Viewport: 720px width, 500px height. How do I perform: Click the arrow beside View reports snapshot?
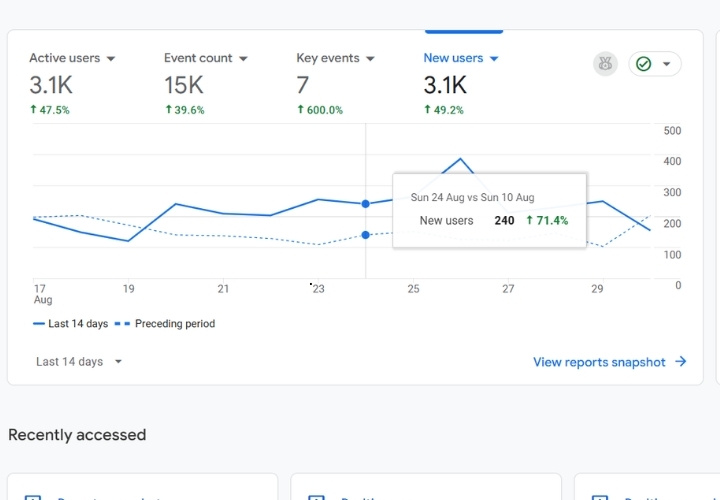tap(681, 362)
